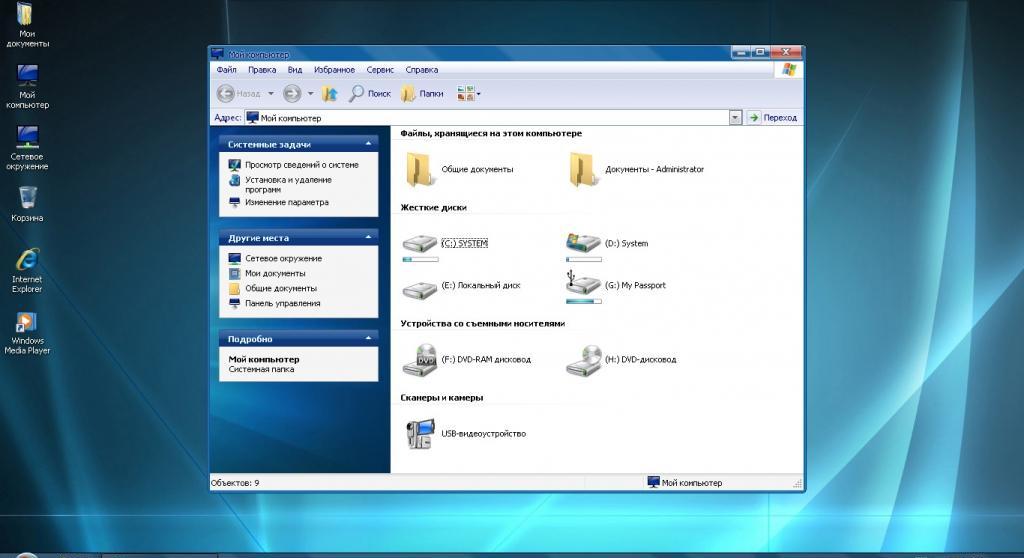This screenshot has height=558, width=1024.
Task: Open the Общие документы folder icon
Action: pyautogui.click(x=419, y=168)
